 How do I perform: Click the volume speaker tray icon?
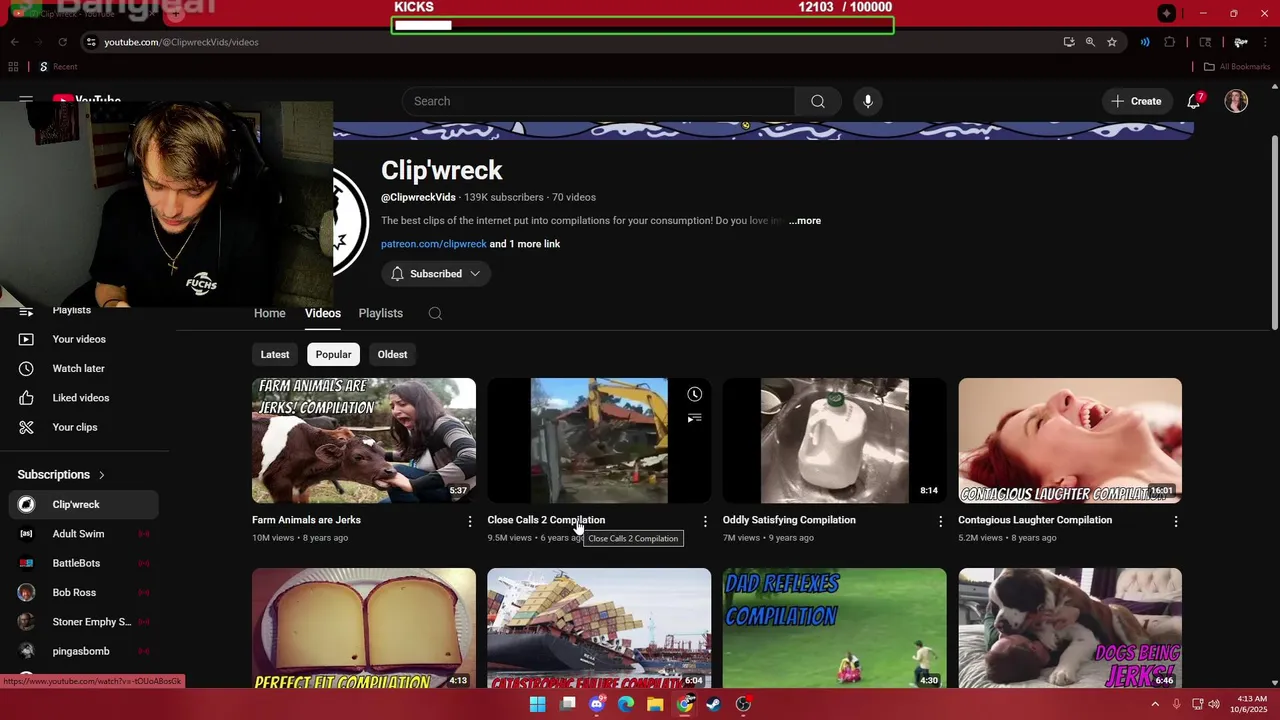point(1214,704)
